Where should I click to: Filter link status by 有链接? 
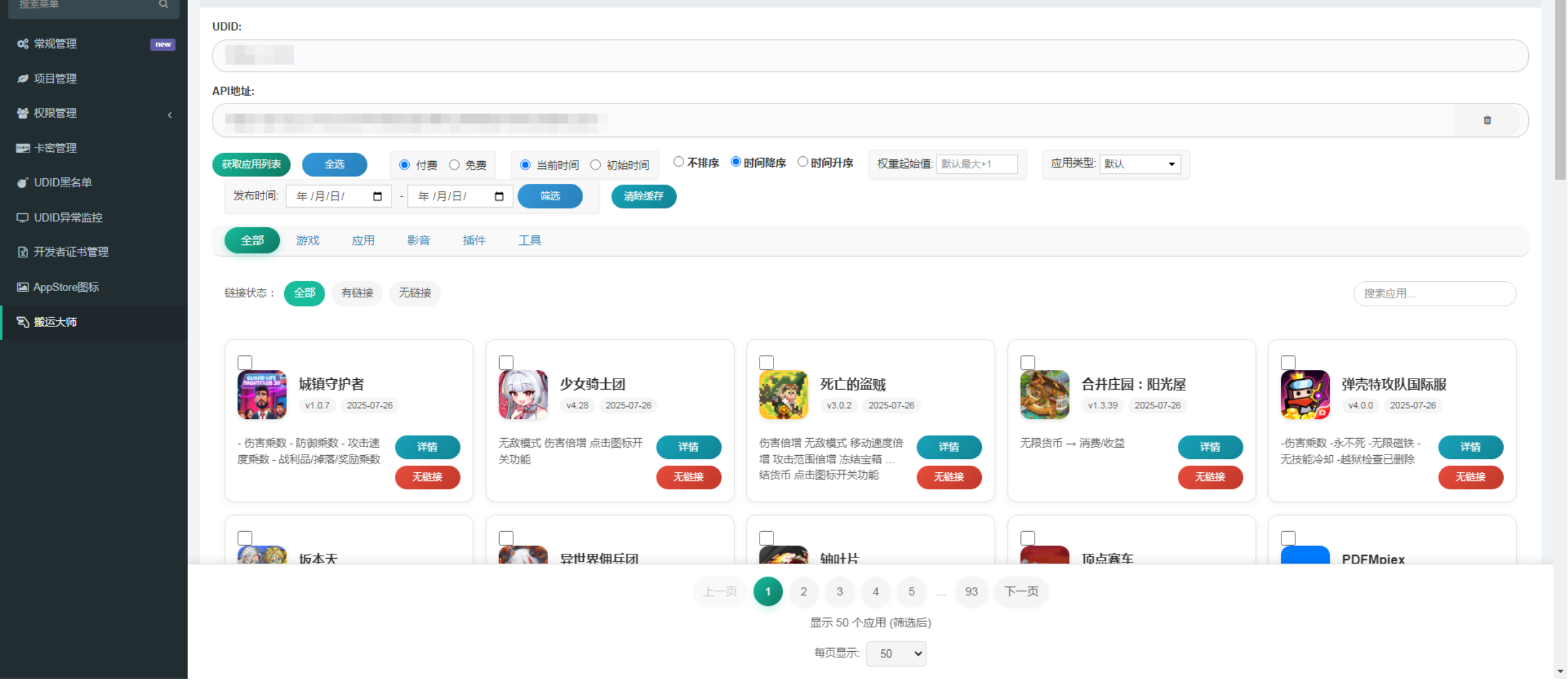pos(357,293)
